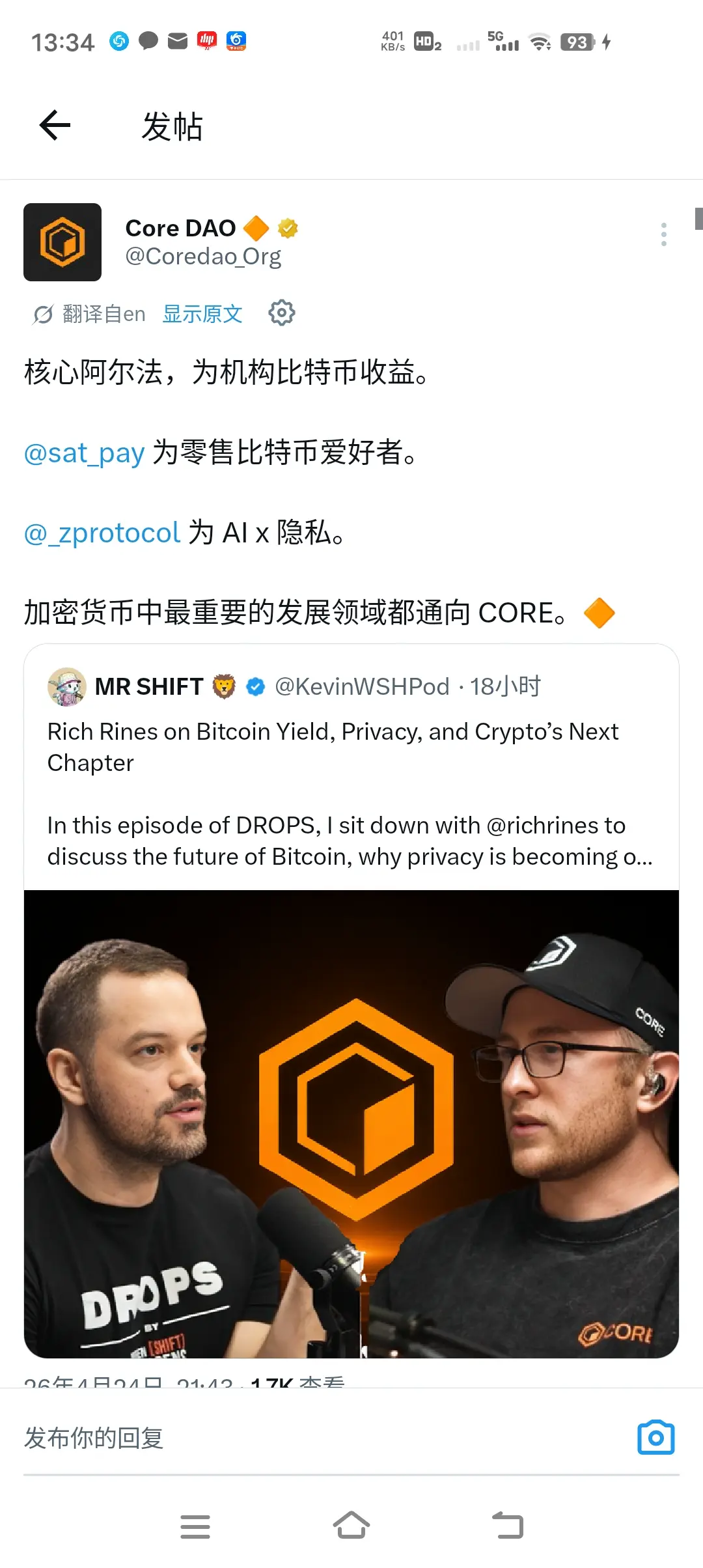Tap the 发布你的回复 reply field
The width and height of the screenshot is (703, 1568).
point(325,1438)
